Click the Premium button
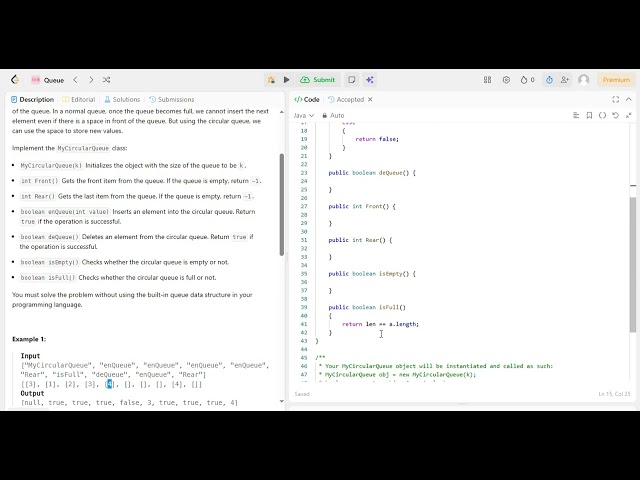Viewport: 640px width, 480px height. (x=615, y=80)
